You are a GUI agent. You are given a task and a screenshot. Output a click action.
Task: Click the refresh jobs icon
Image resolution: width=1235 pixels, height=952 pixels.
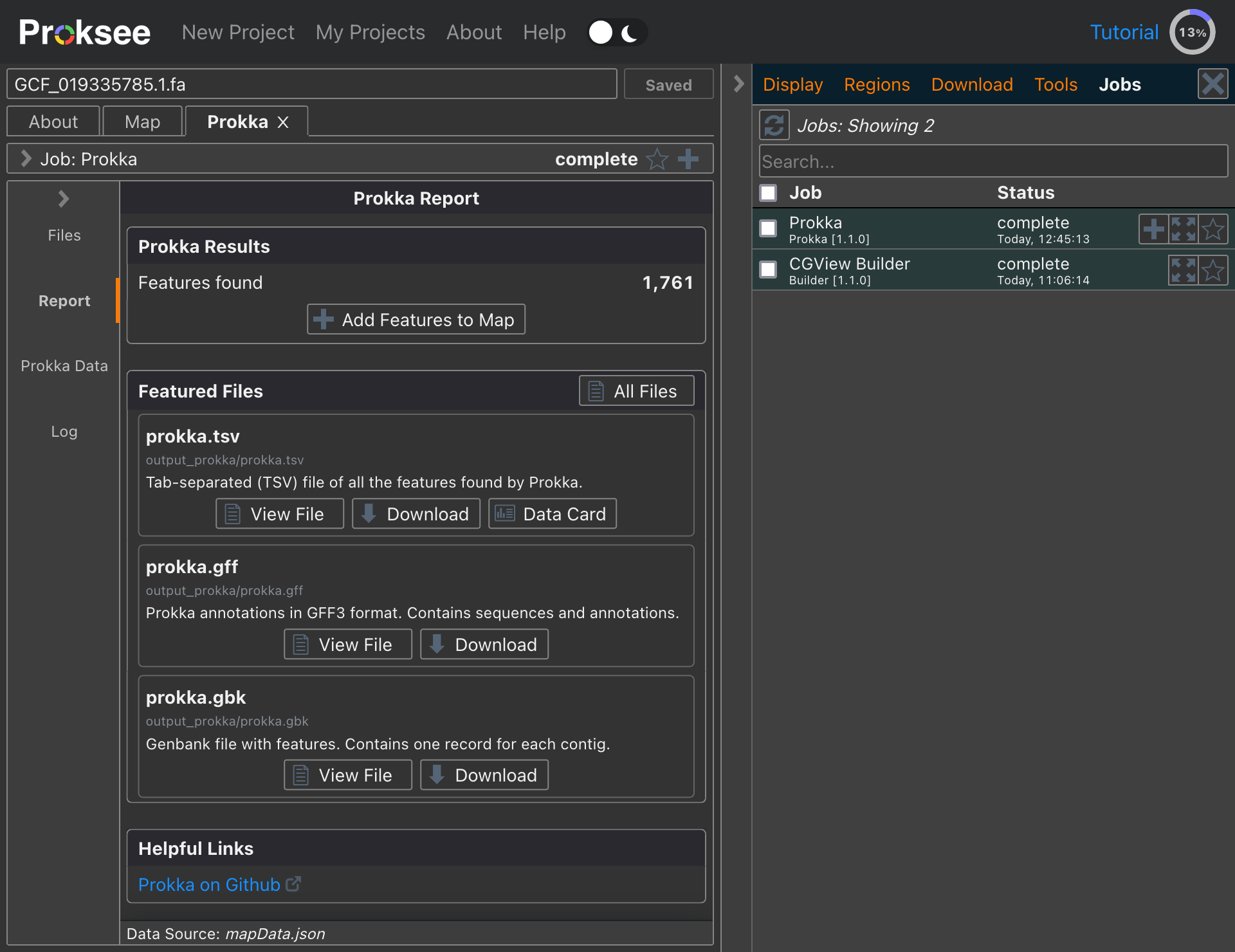(x=774, y=125)
